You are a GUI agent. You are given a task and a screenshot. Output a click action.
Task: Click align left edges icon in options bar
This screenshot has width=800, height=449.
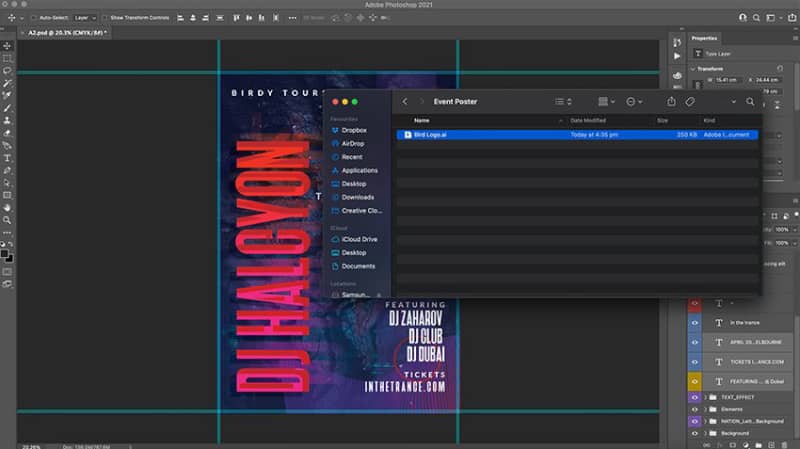point(180,18)
